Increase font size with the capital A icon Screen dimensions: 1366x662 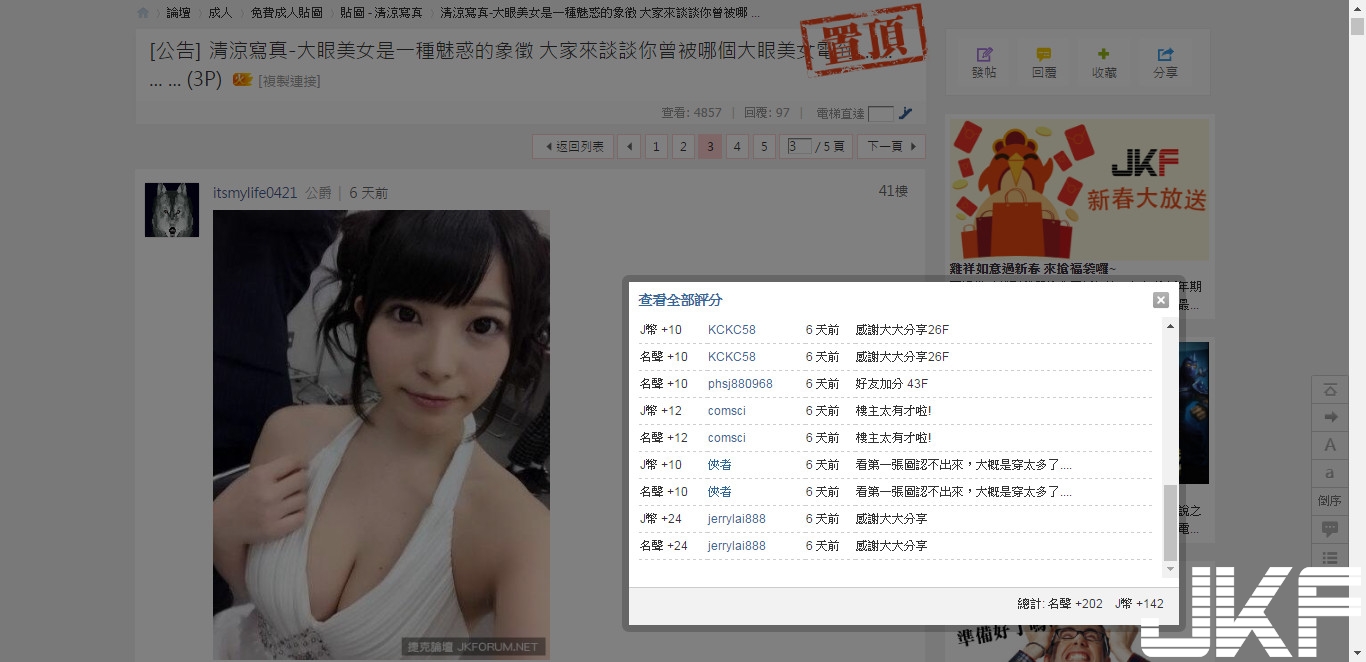coord(1330,446)
